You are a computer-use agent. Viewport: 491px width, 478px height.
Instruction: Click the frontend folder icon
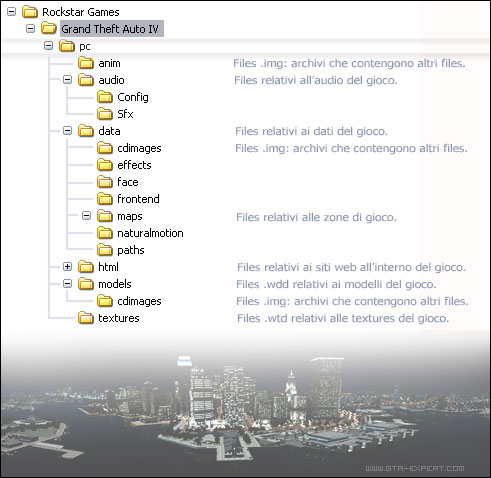(105, 199)
